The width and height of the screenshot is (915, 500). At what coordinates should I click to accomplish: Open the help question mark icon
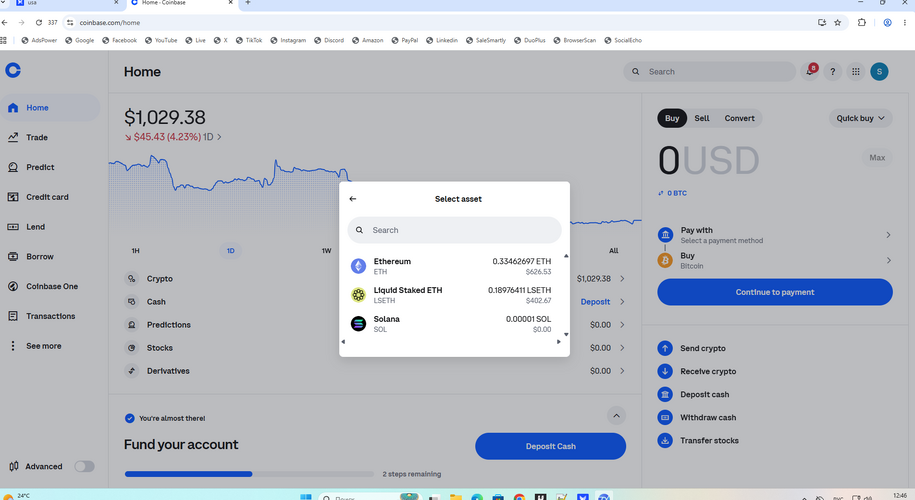833,72
